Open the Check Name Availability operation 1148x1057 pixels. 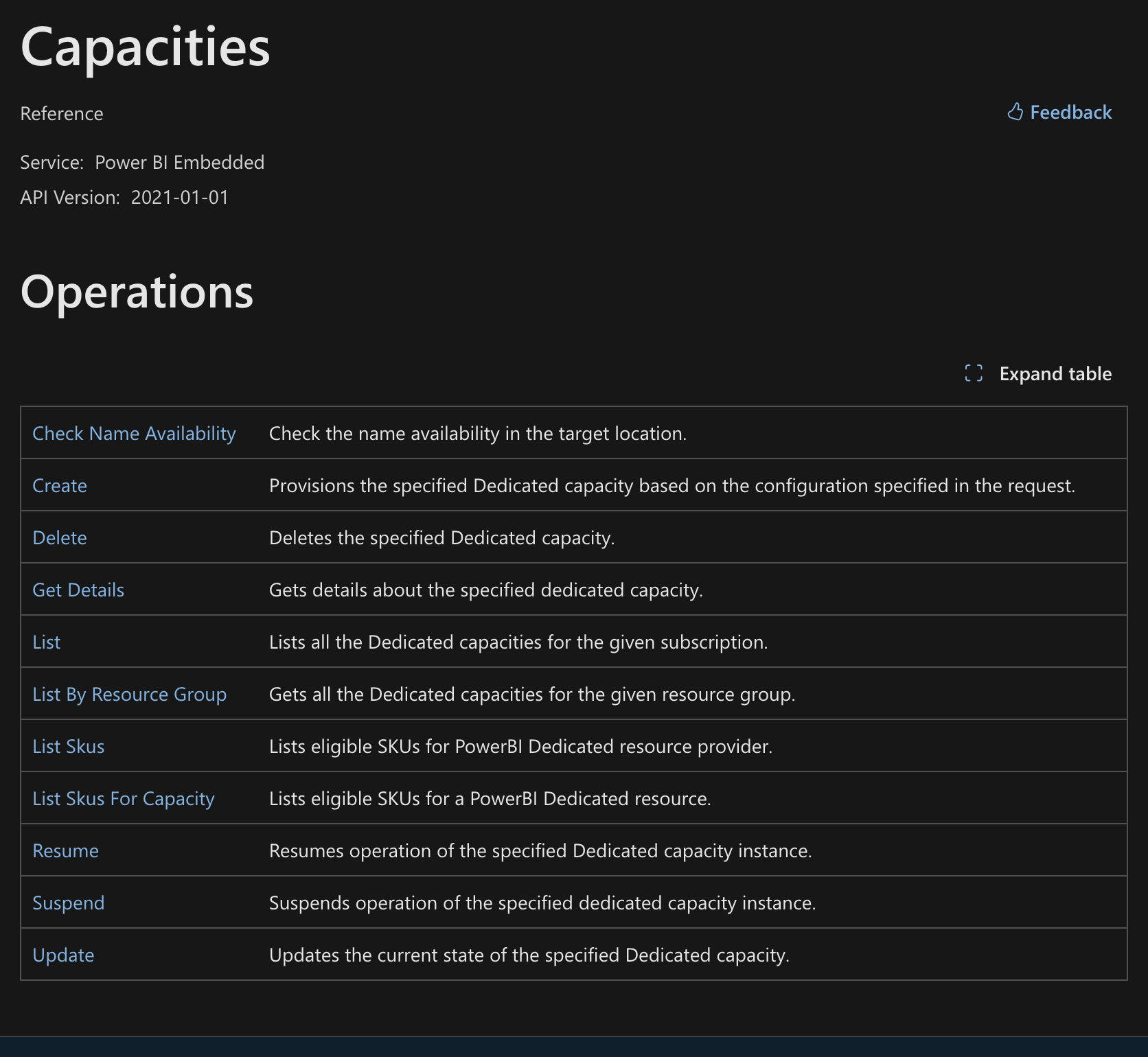coord(135,433)
